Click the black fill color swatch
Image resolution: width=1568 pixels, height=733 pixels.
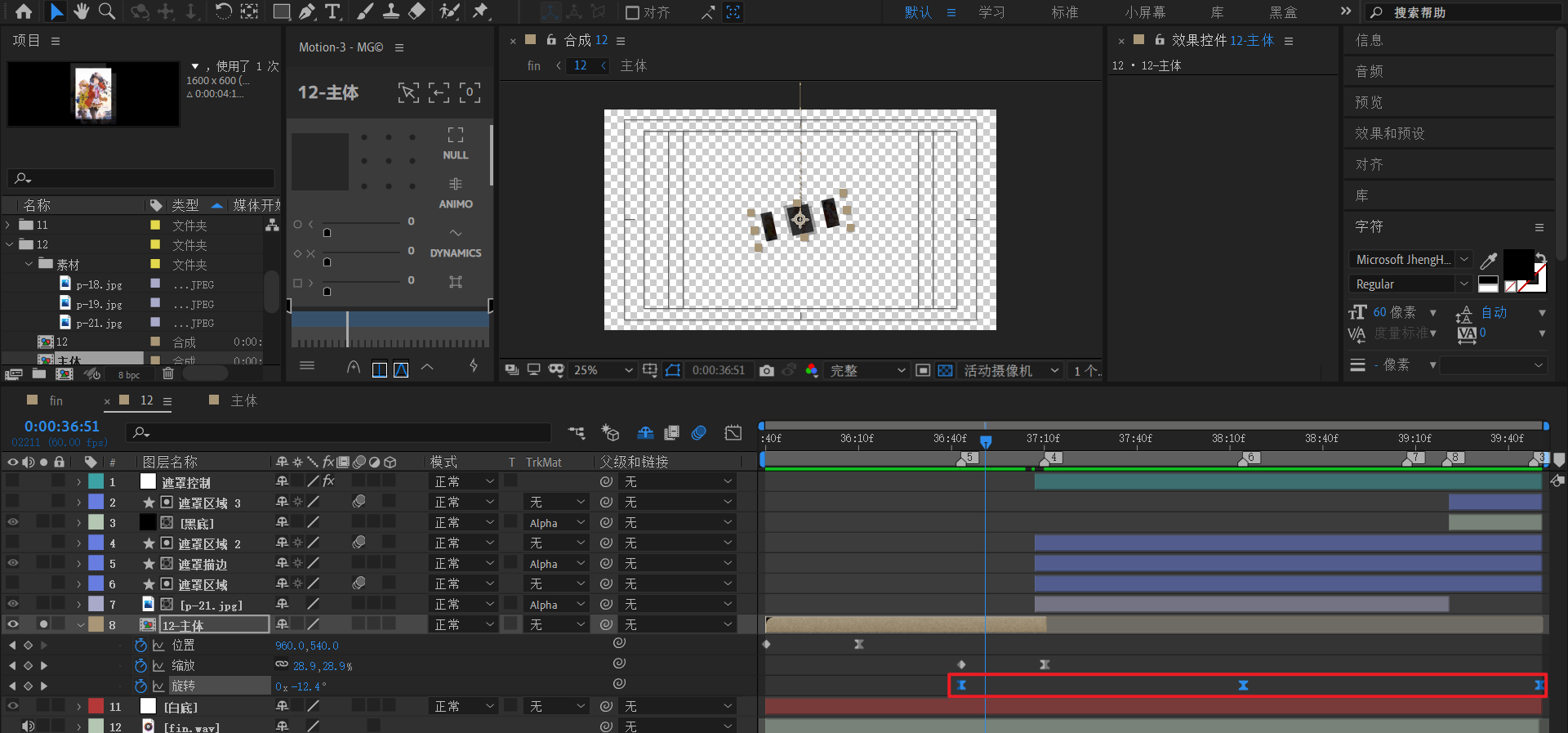click(1517, 263)
